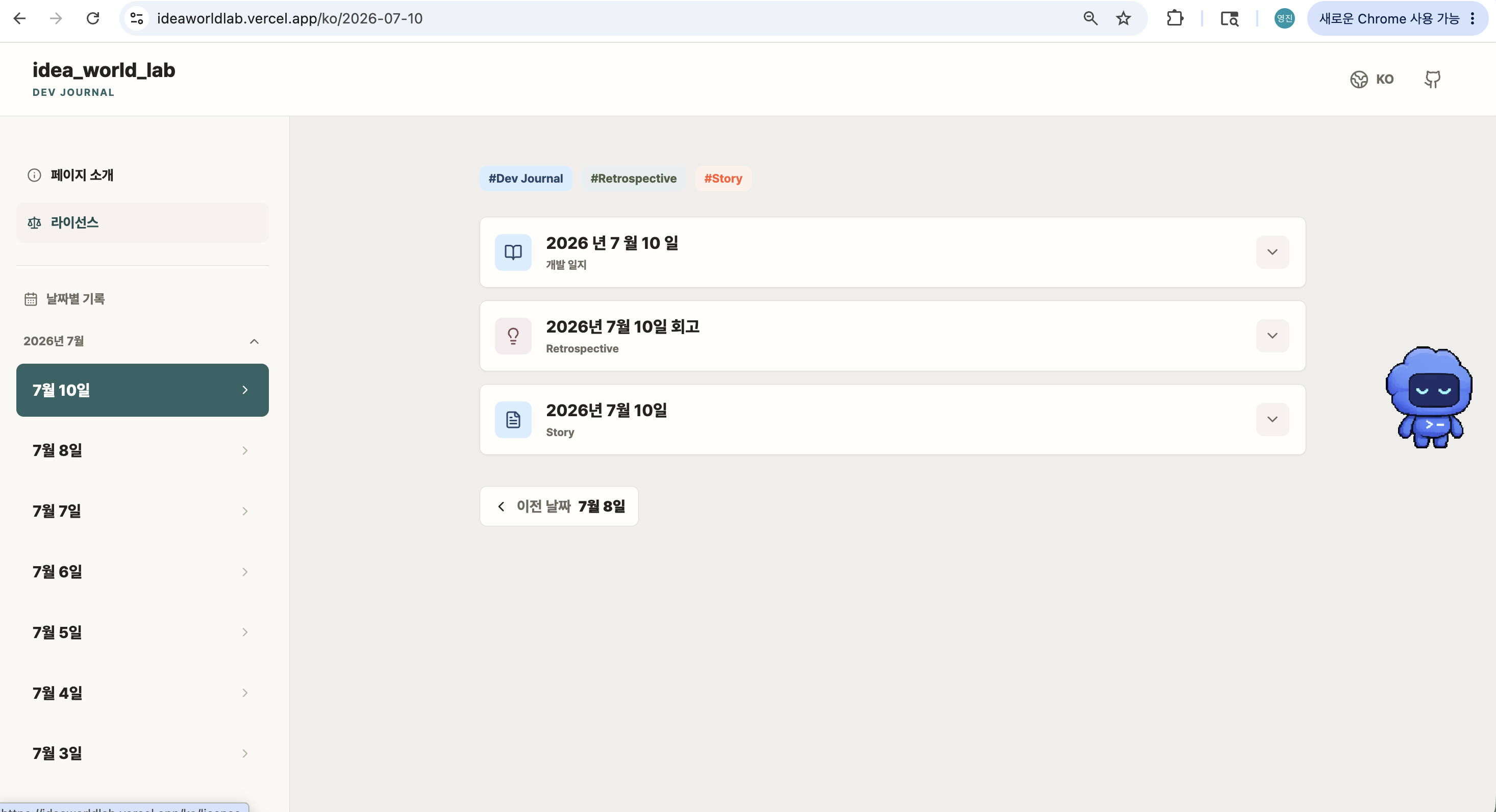This screenshot has height=812, width=1496.
Task: Open the 페이지 소개 sidebar item
Action: 142,175
